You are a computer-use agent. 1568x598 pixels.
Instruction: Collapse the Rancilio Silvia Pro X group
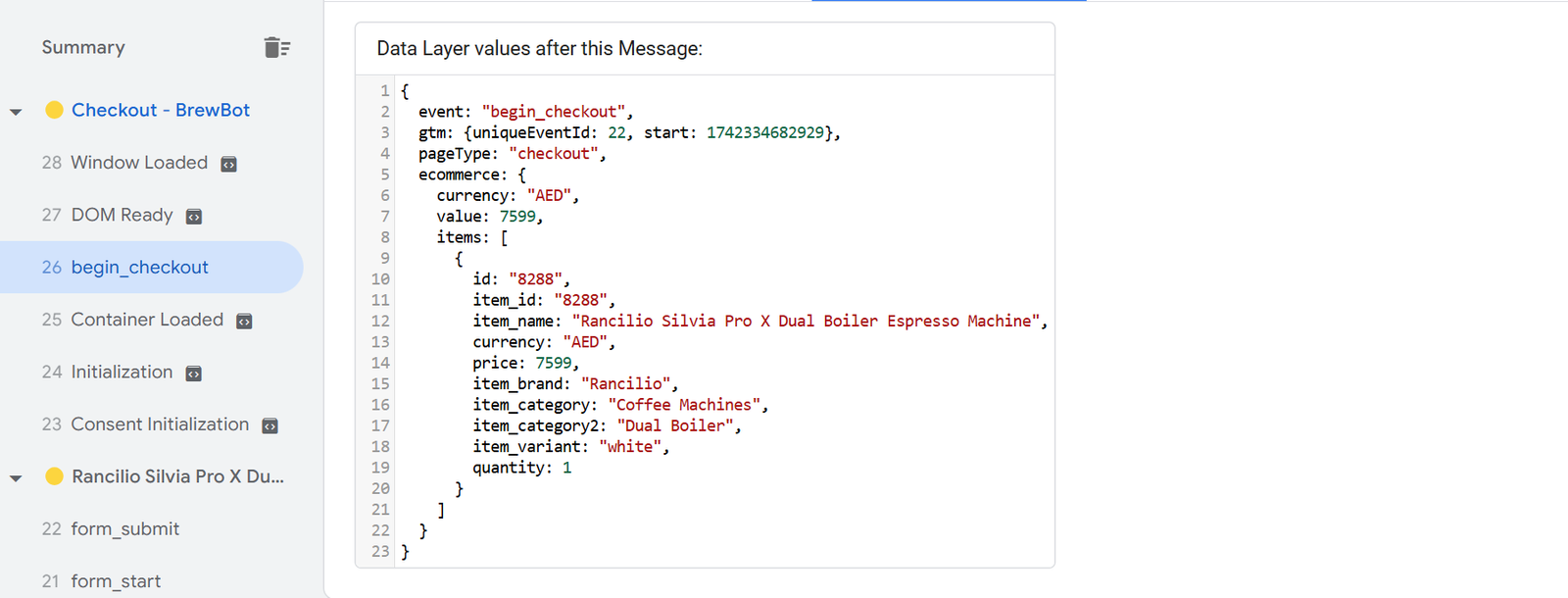(16, 478)
